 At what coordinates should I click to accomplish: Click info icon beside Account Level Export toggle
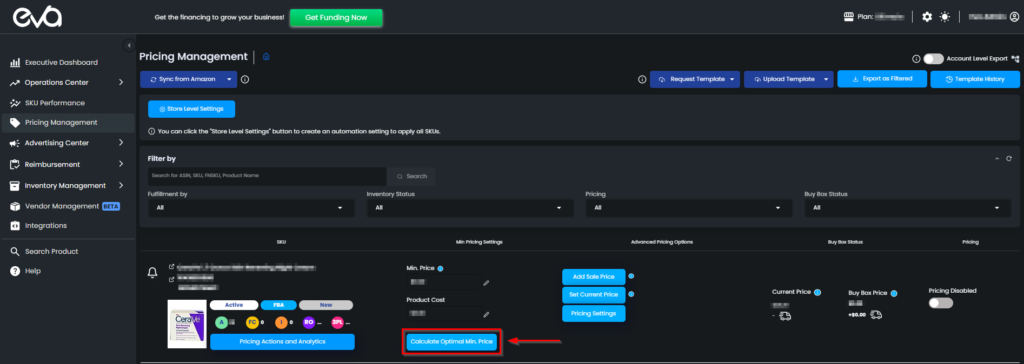point(916,59)
